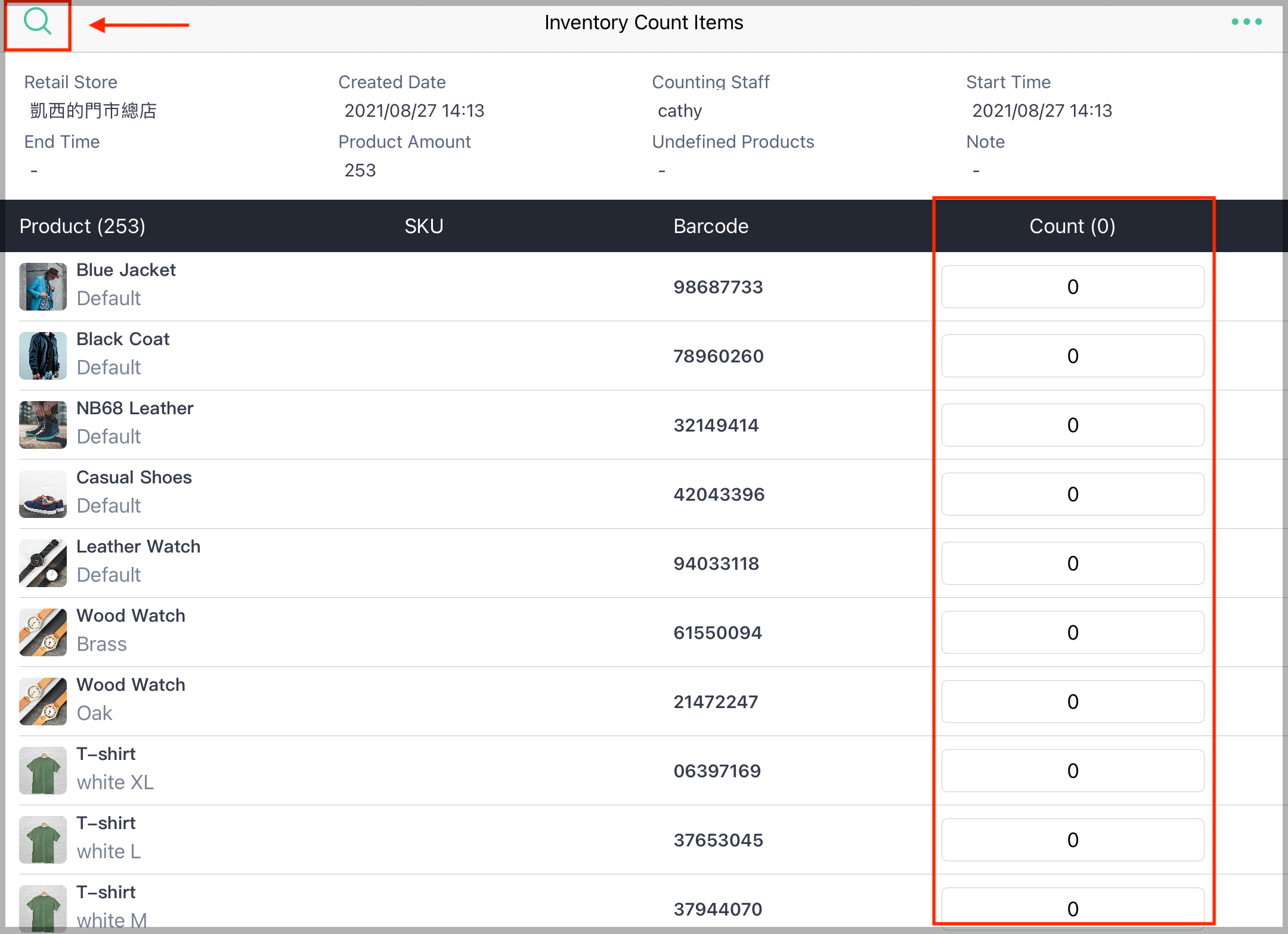Click the Black Coat count field
1288x934 pixels.
click(1072, 356)
